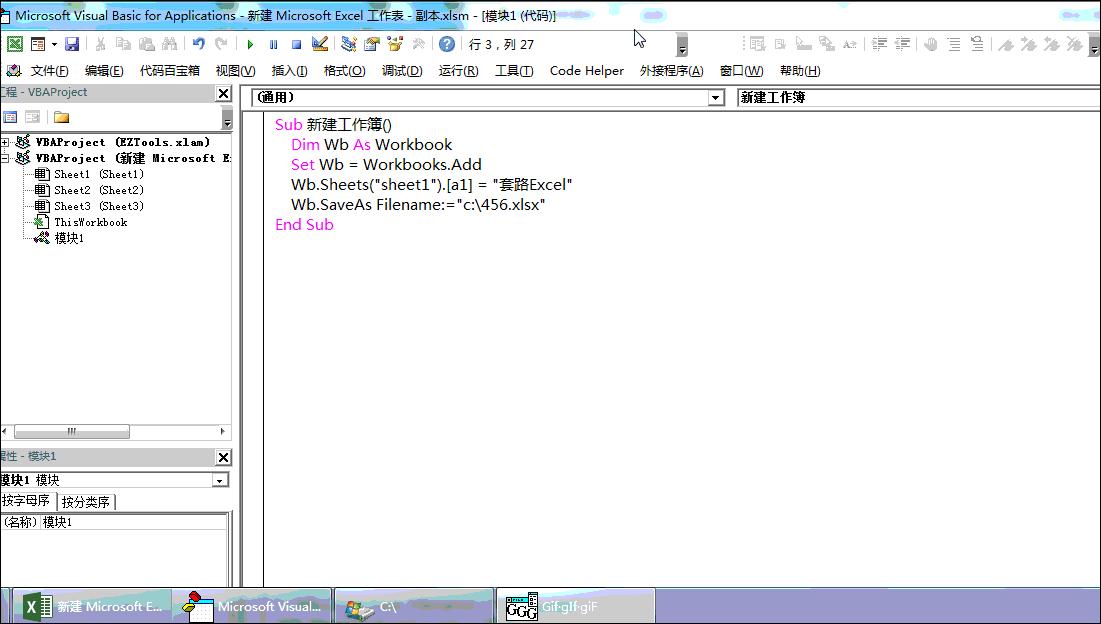Open Find with the binoculars icon

point(169,44)
